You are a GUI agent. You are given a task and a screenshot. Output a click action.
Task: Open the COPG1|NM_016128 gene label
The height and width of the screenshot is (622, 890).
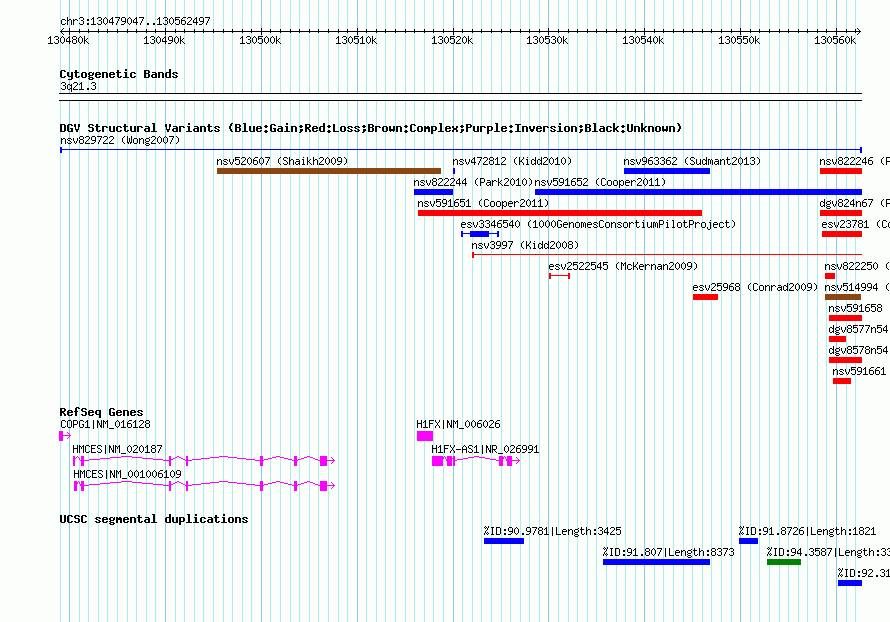click(x=106, y=424)
